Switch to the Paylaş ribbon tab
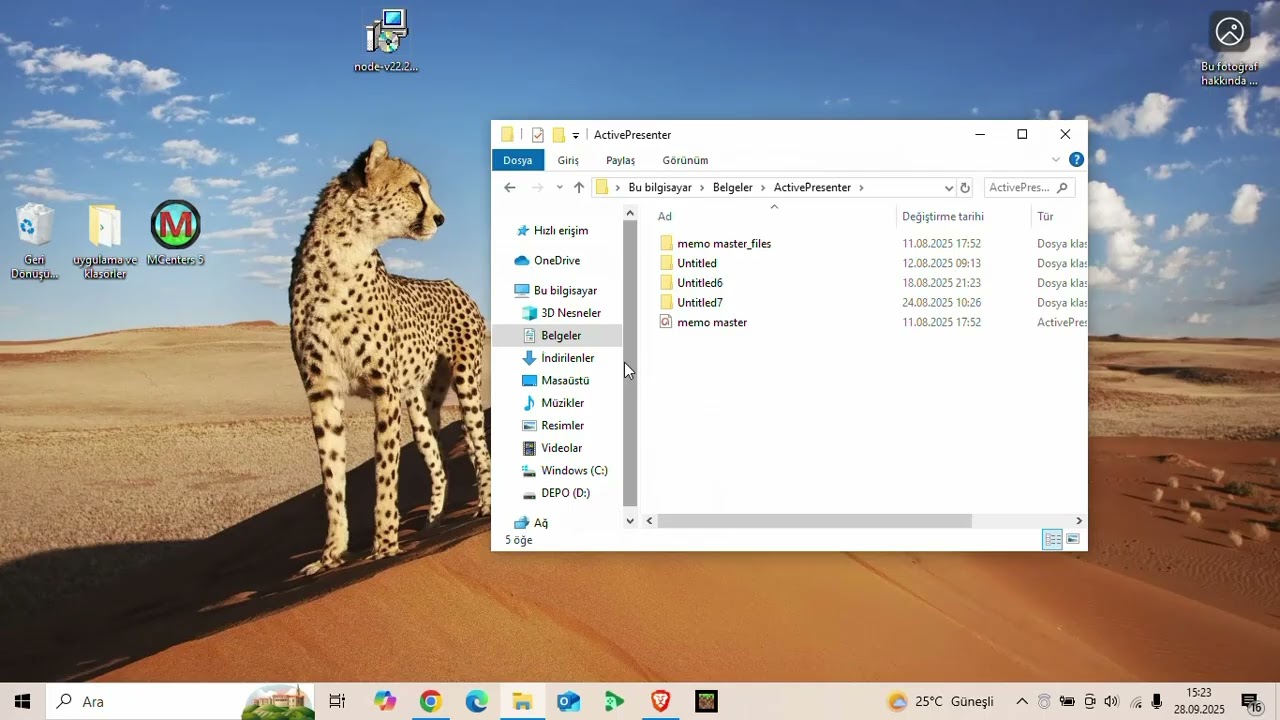This screenshot has width=1280, height=720. [x=620, y=160]
